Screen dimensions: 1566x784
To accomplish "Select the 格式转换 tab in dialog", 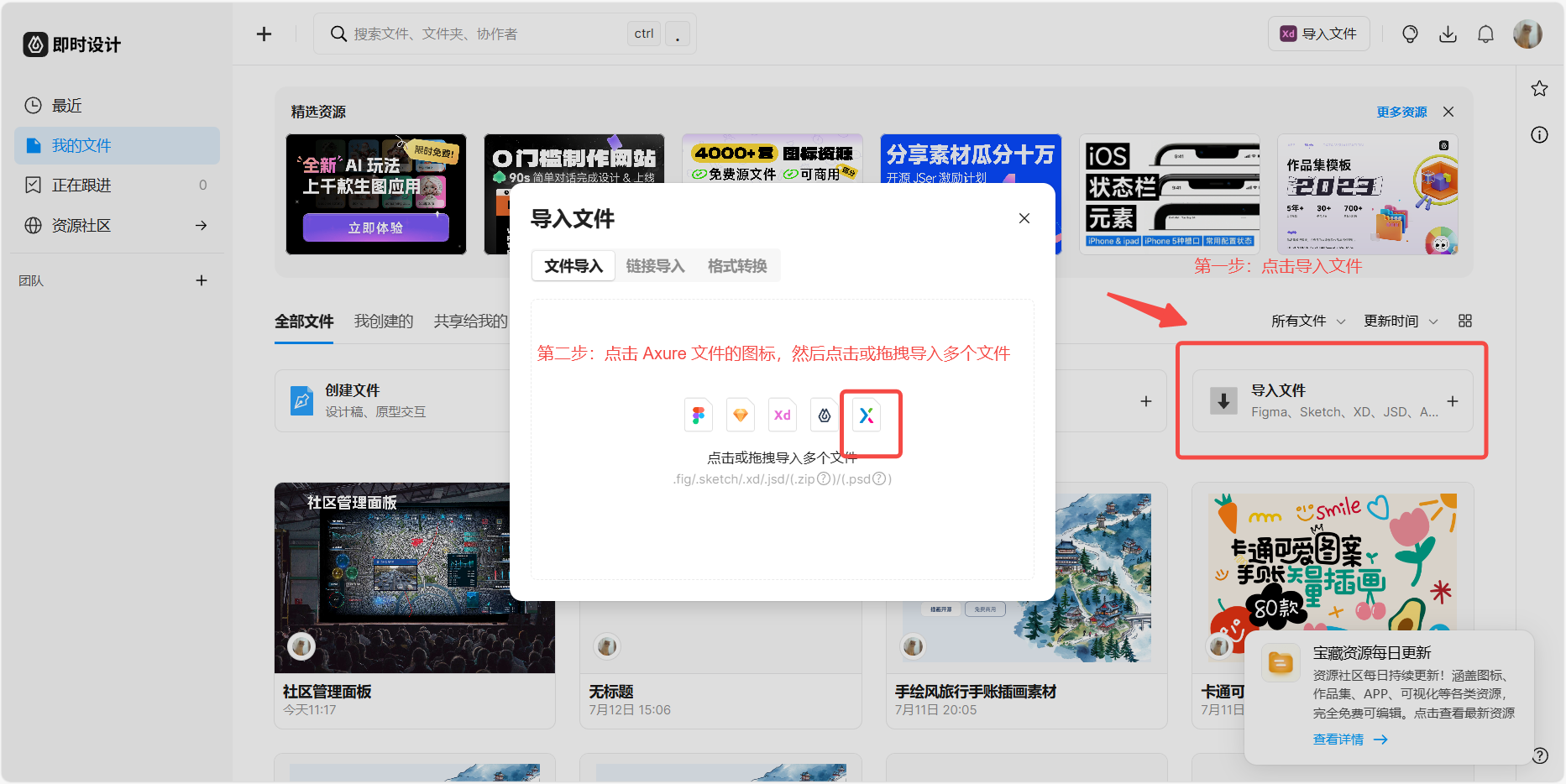I will click(737, 266).
